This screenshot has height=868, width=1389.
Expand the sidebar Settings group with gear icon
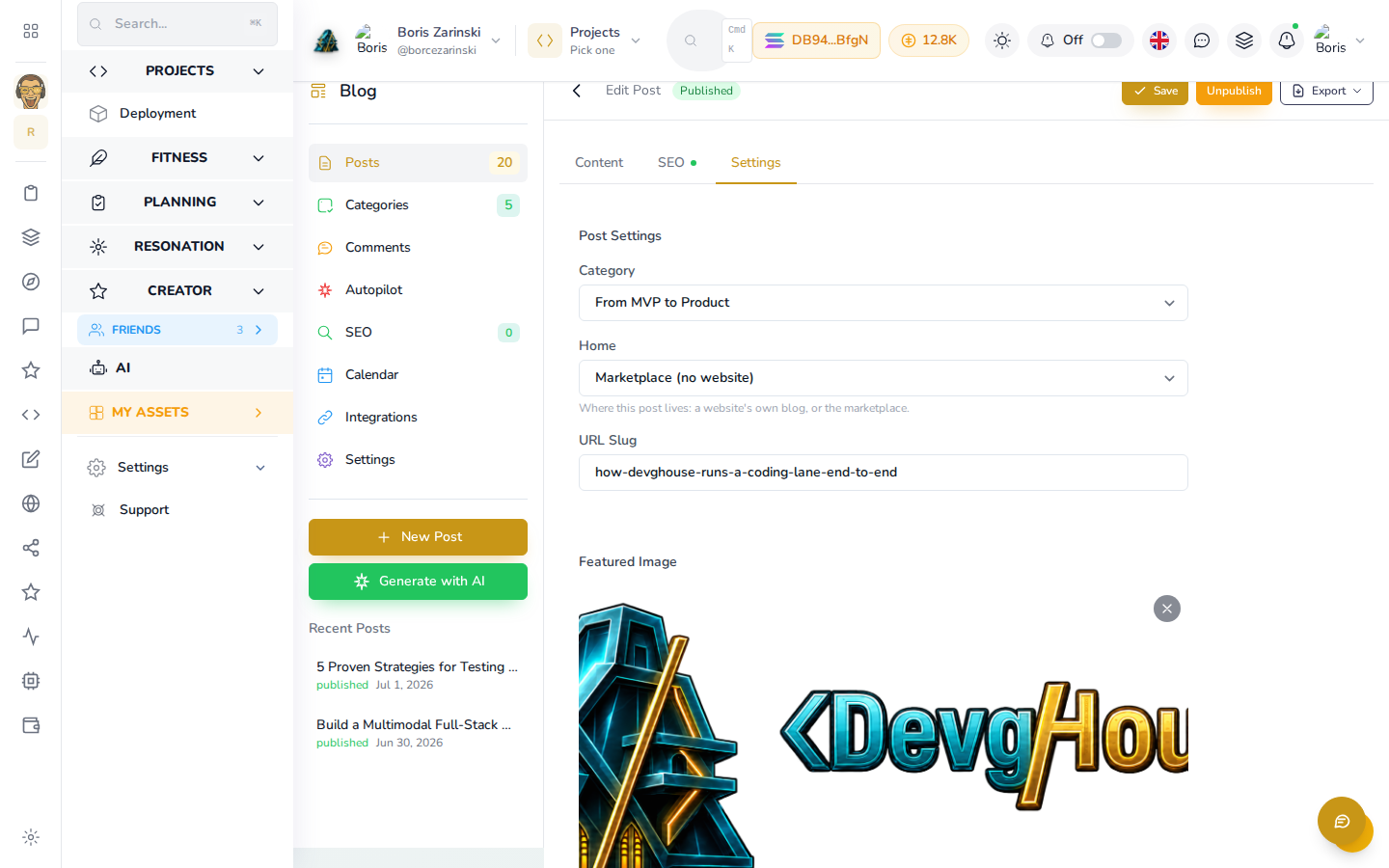tap(177, 468)
